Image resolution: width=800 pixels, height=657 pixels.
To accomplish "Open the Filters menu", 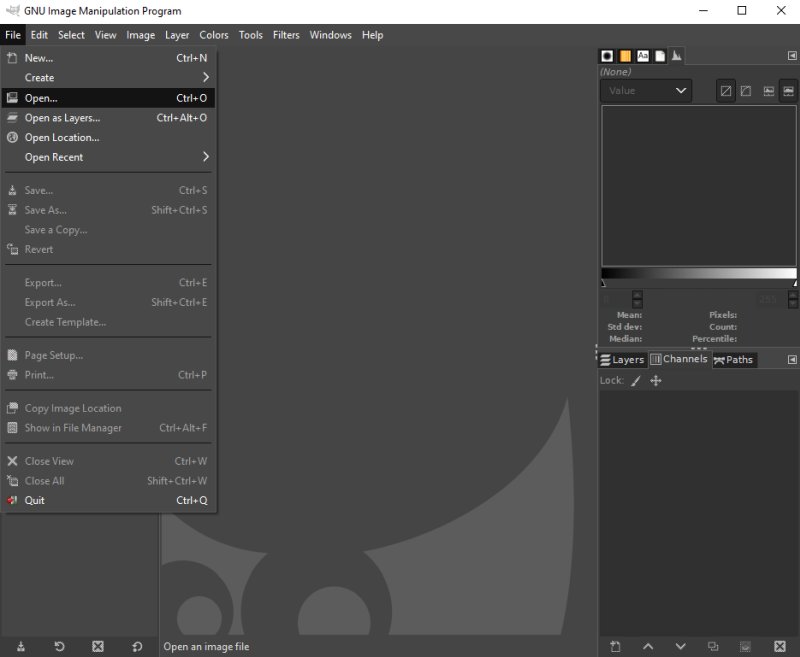I will pos(286,35).
